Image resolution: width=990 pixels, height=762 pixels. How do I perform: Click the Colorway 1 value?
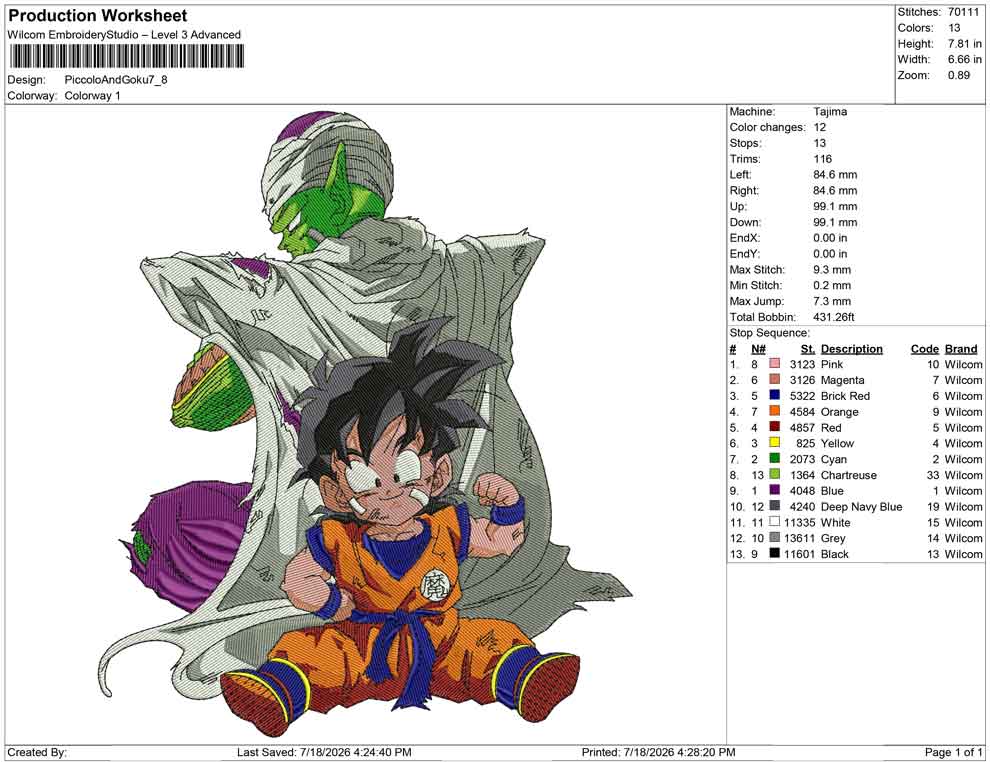click(x=92, y=96)
